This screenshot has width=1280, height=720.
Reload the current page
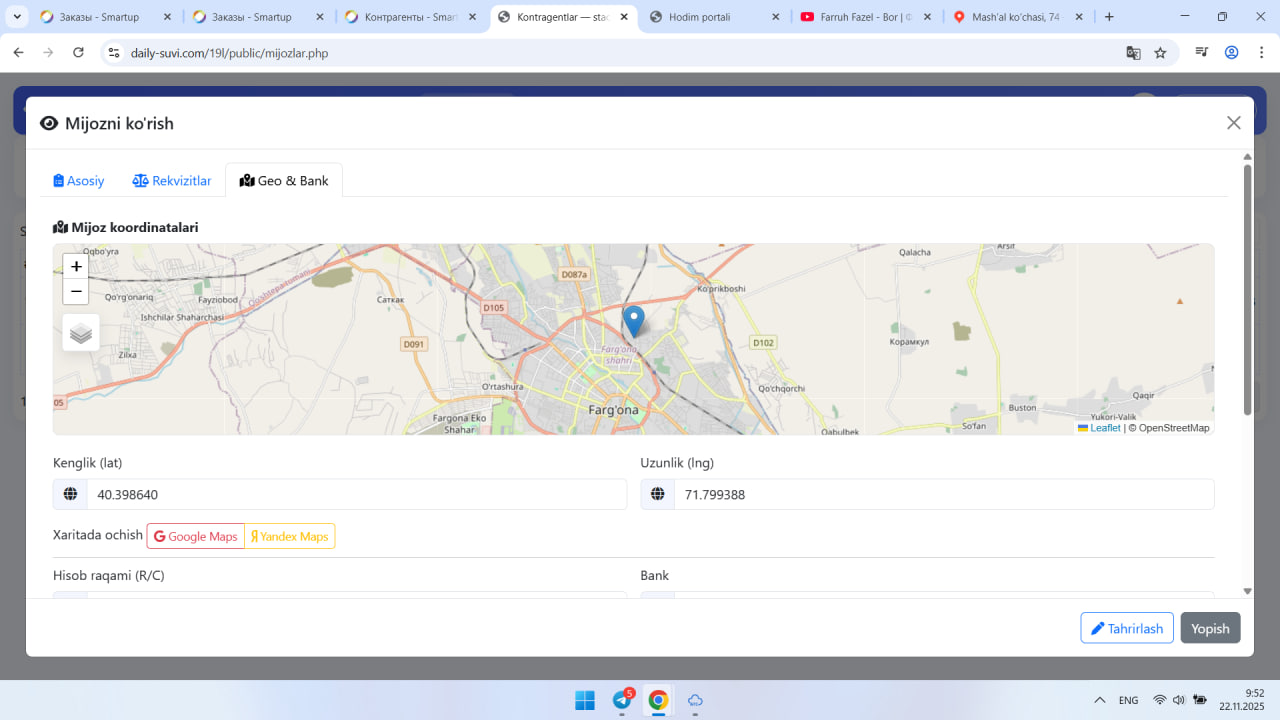click(78, 53)
